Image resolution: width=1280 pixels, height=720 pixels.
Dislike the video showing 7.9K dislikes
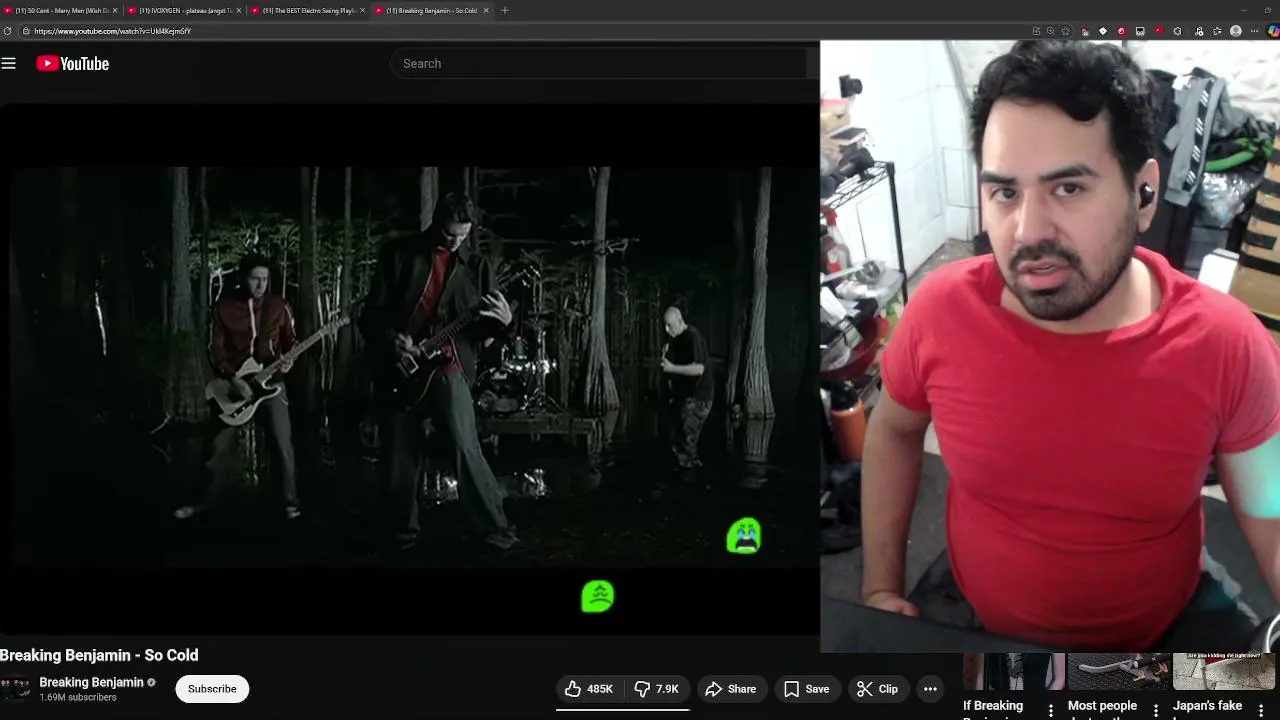[x=656, y=689]
